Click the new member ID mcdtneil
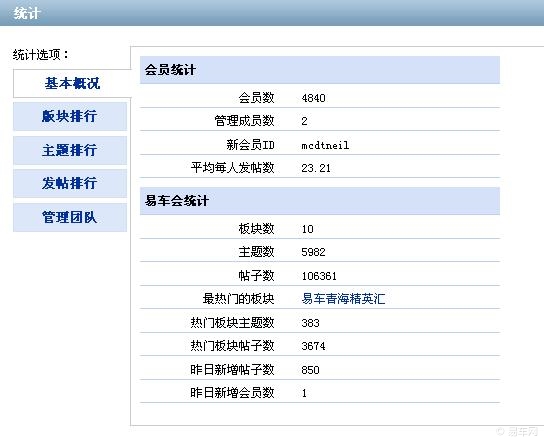The image size is (544, 442). [x=325, y=145]
